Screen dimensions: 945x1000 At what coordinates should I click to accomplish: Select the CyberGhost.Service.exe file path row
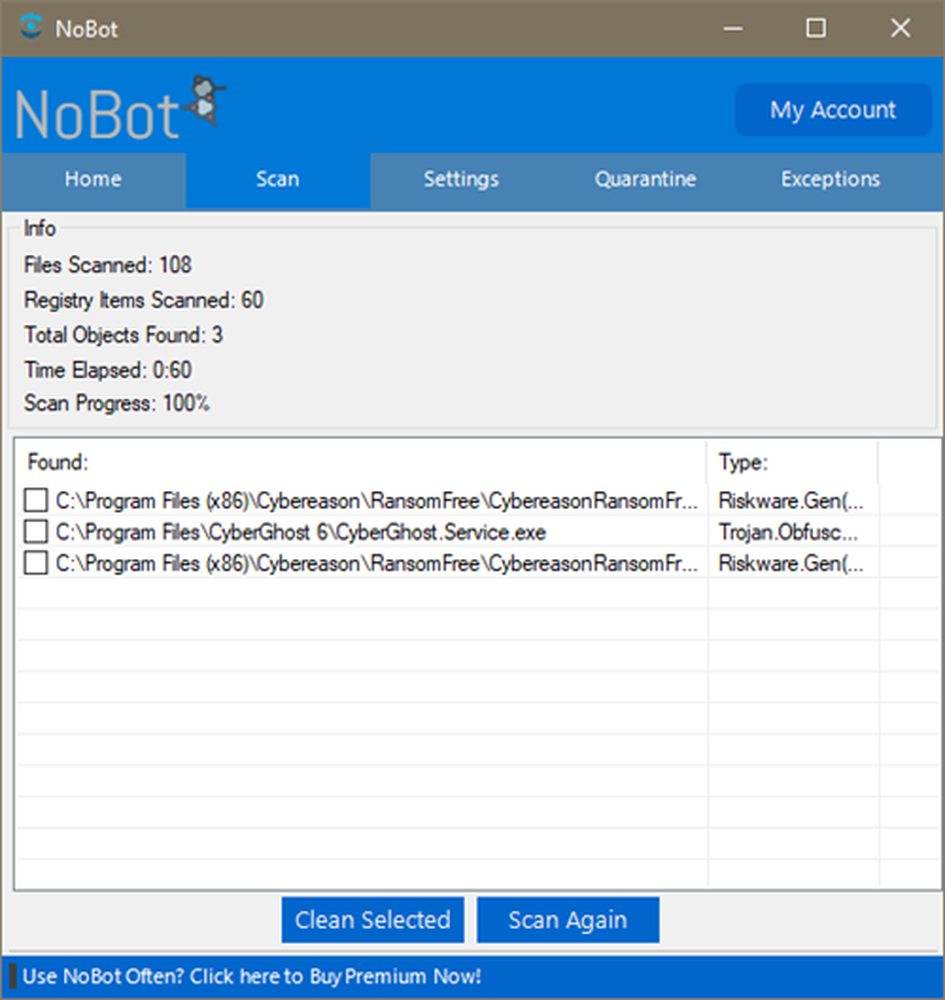(x=300, y=532)
